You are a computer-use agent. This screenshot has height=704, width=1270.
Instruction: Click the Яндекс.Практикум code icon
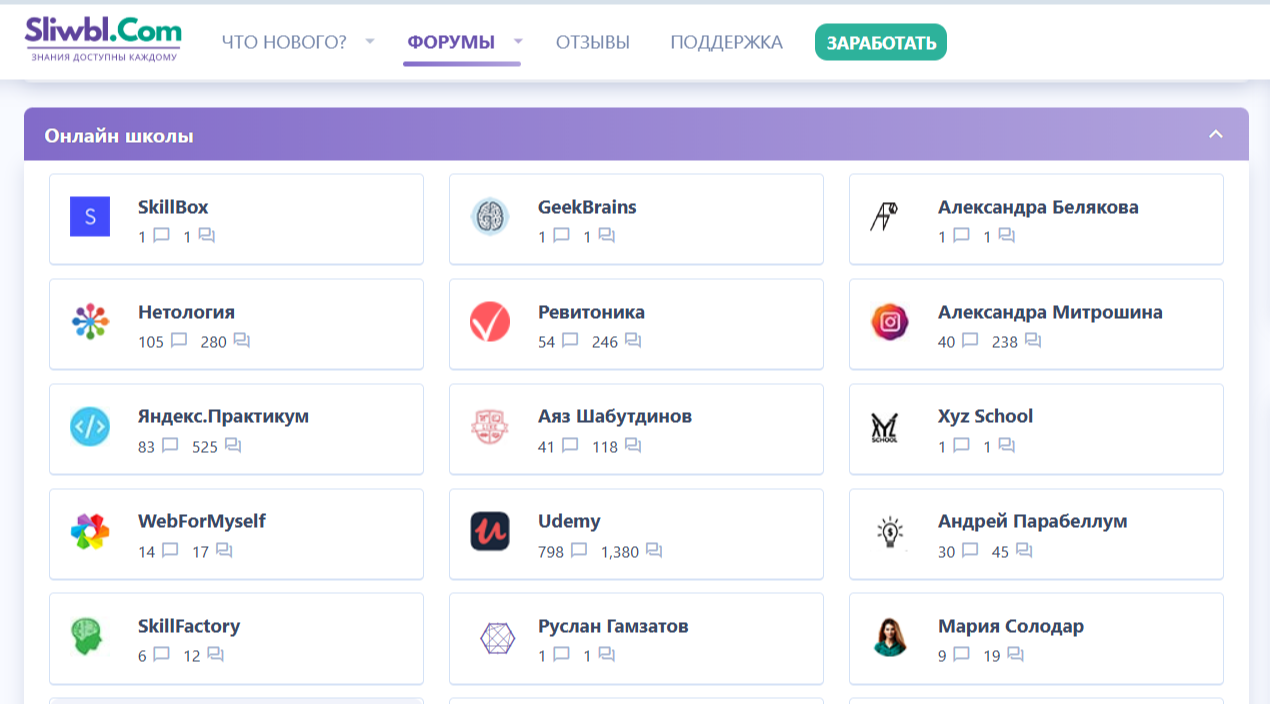90,427
